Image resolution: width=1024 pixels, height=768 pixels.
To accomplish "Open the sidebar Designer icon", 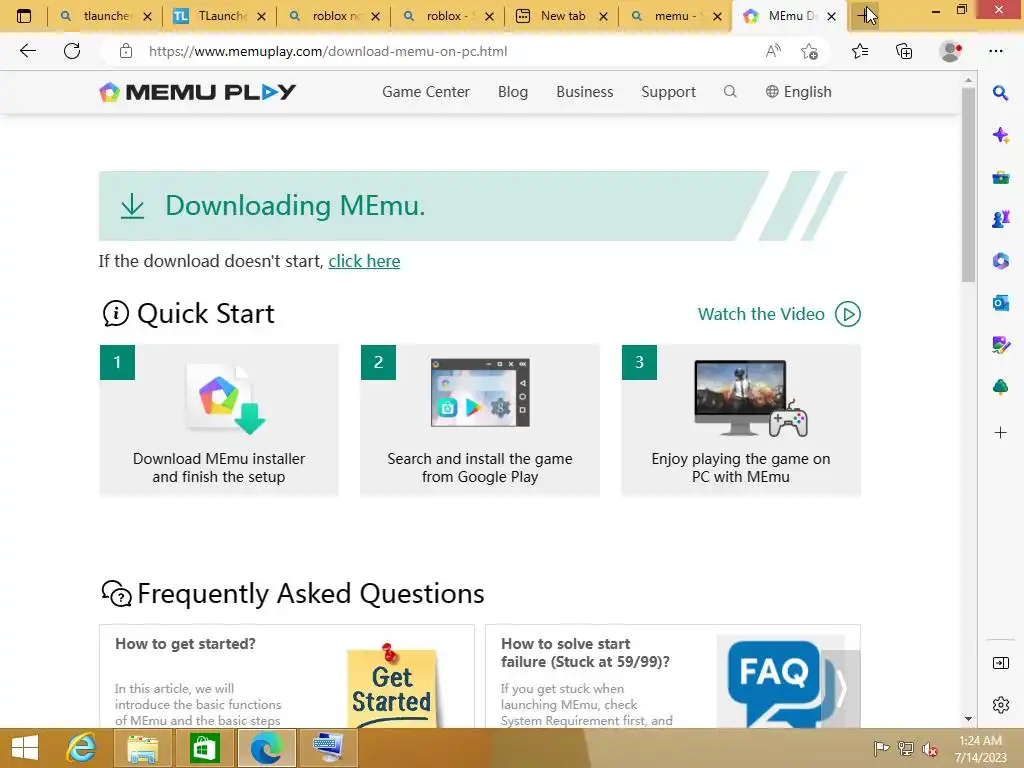I will 1000,345.
